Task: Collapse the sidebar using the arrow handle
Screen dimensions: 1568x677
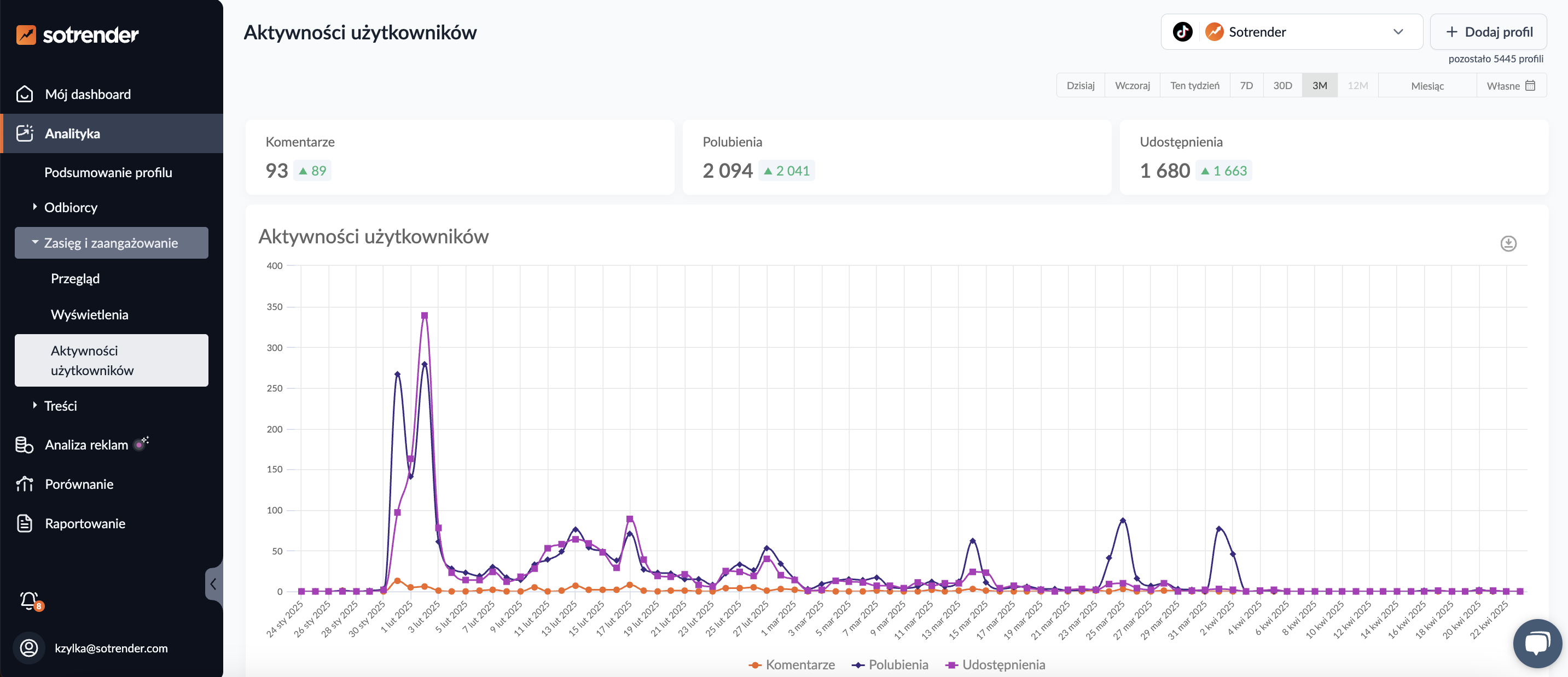Action: 213,584
